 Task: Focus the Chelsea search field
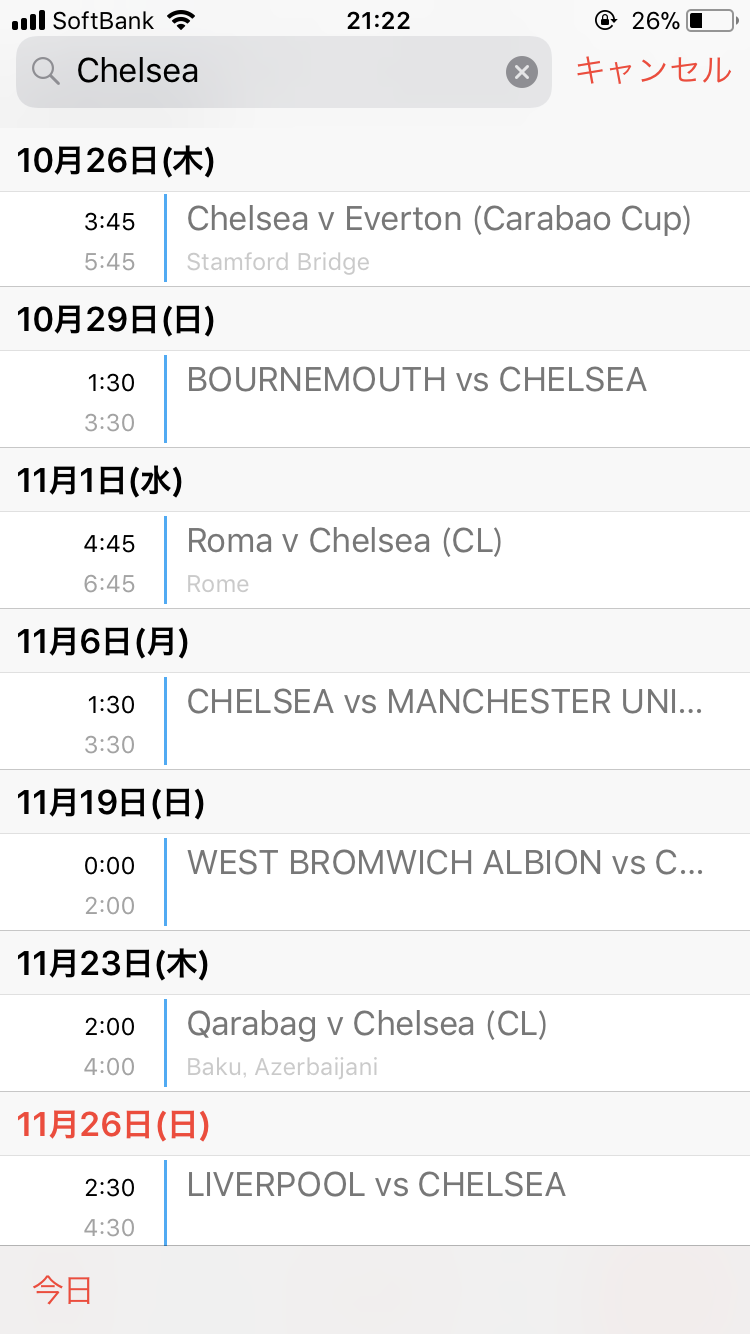[x=284, y=72]
